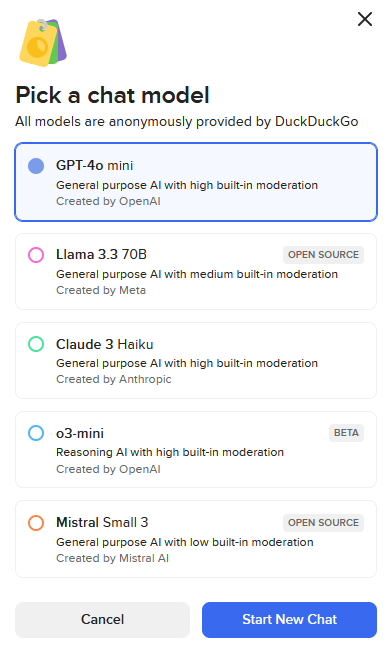This screenshot has height=646, width=391.
Task: Click 'Created by Mistral AI' text
Action: click(x=112, y=558)
